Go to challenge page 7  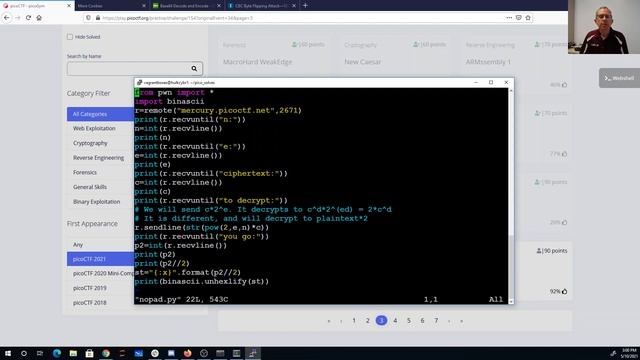click(x=436, y=320)
